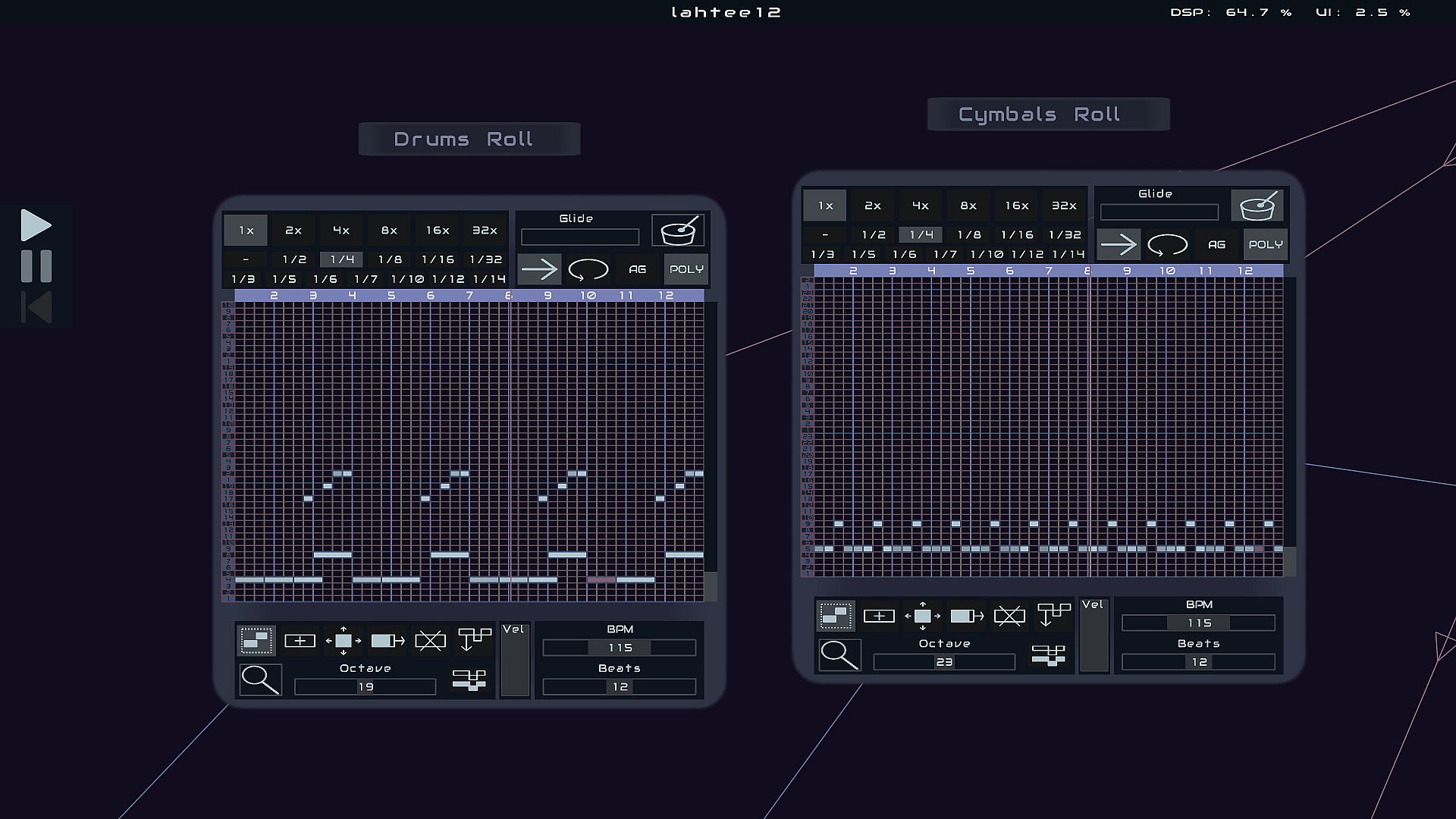
Task: Toggle POLY mode in Drums Roll
Action: click(x=686, y=269)
